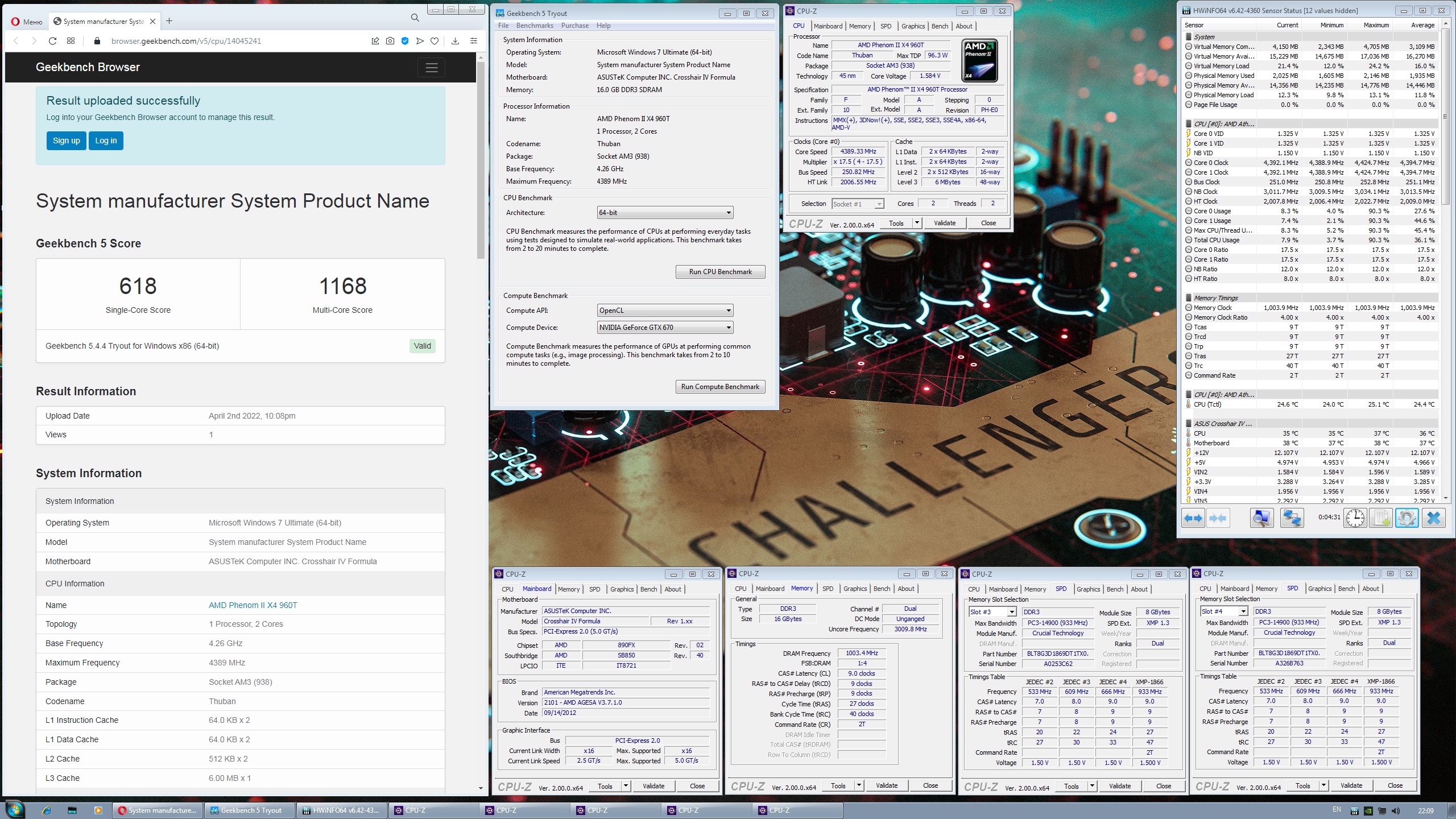Viewport: 1456px width, 819px height.
Task: Click Log in button
Action: click(x=106, y=140)
